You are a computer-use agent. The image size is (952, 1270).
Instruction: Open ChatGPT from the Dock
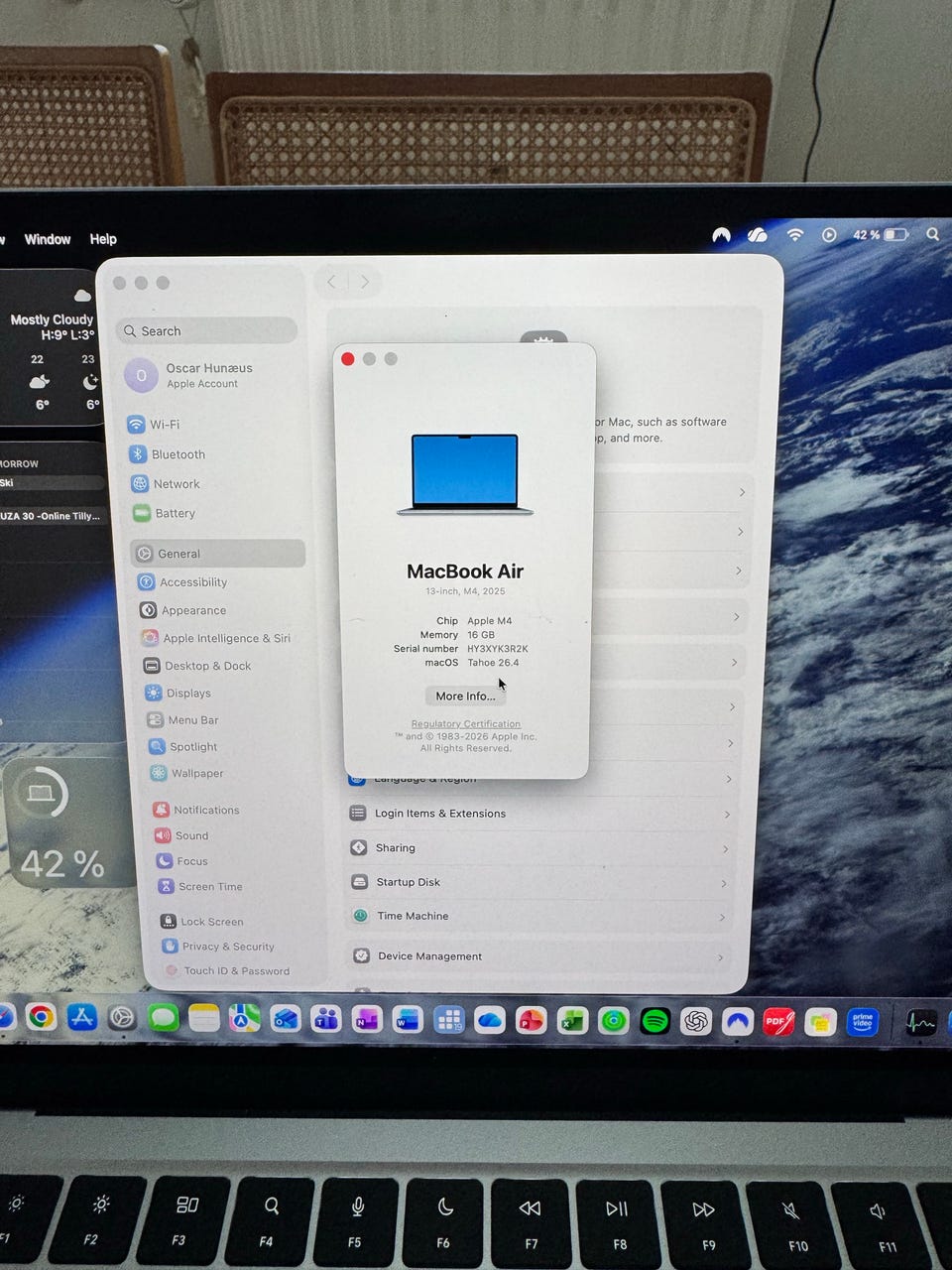[696, 1021]
